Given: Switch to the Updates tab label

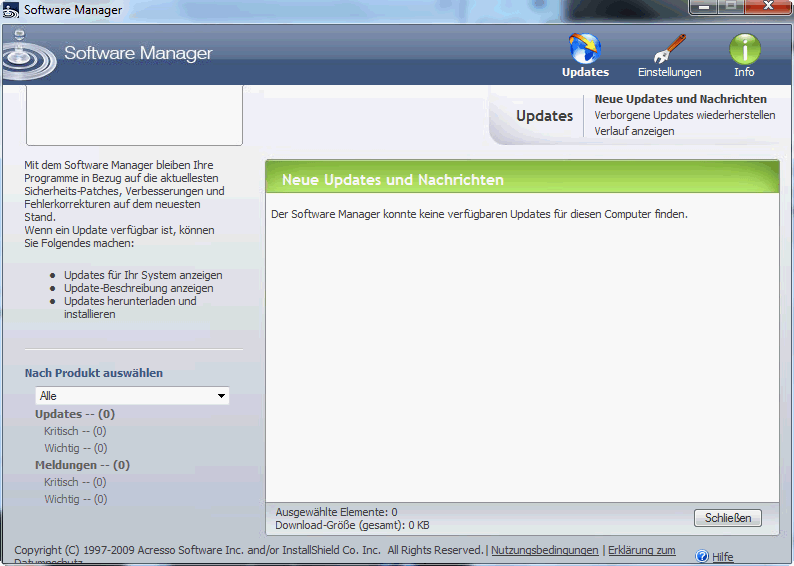Looking at the screenshot, I should 585,72.
